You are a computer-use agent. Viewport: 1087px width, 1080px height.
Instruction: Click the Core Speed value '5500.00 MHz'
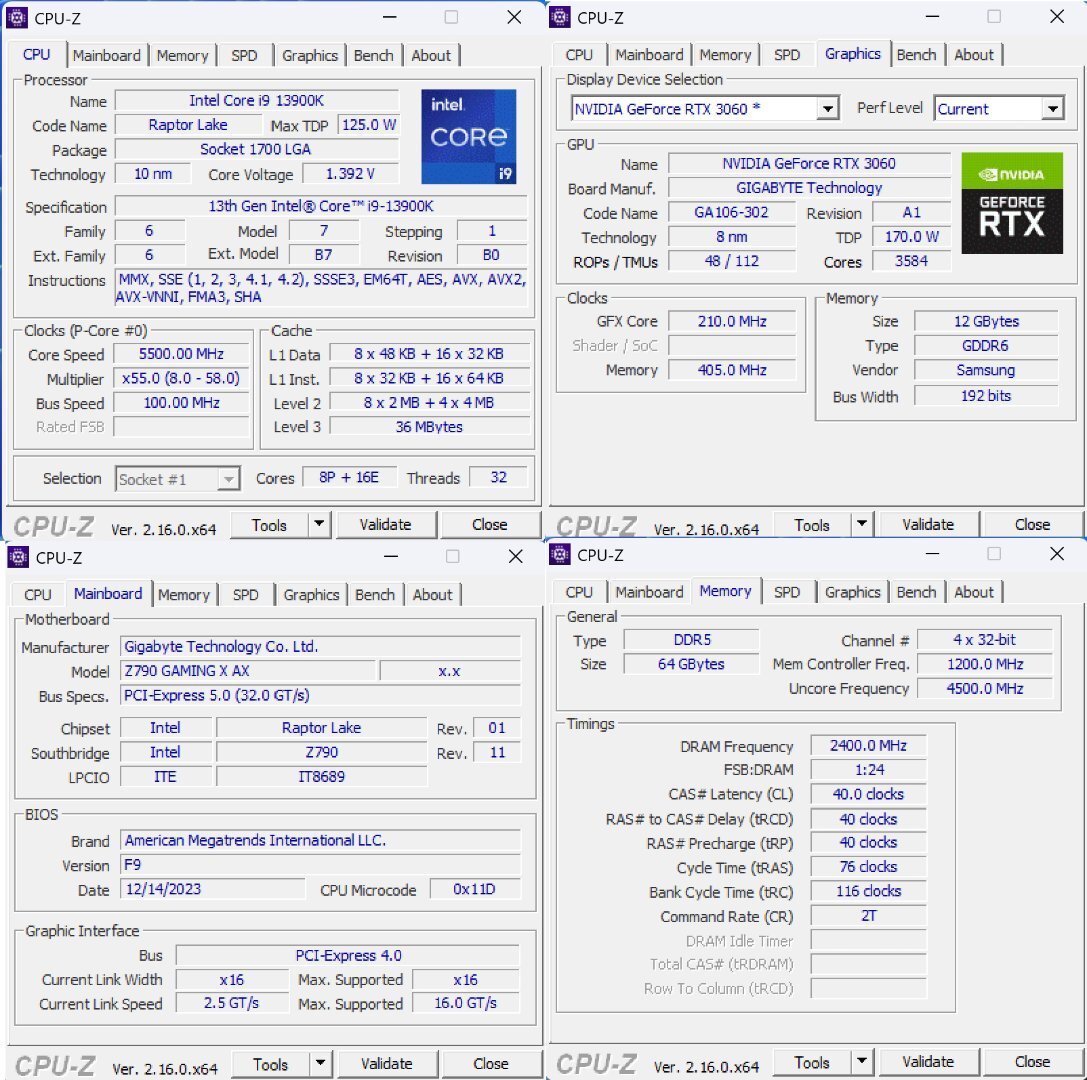coord(181,354)
